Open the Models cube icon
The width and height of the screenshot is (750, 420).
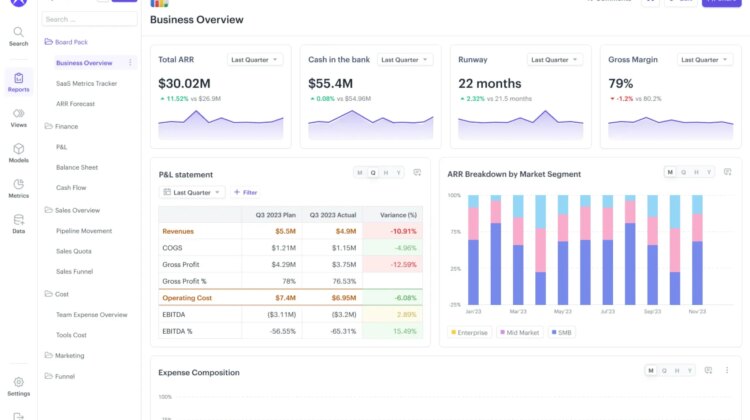pyautogui.click(x=18, y=153)
